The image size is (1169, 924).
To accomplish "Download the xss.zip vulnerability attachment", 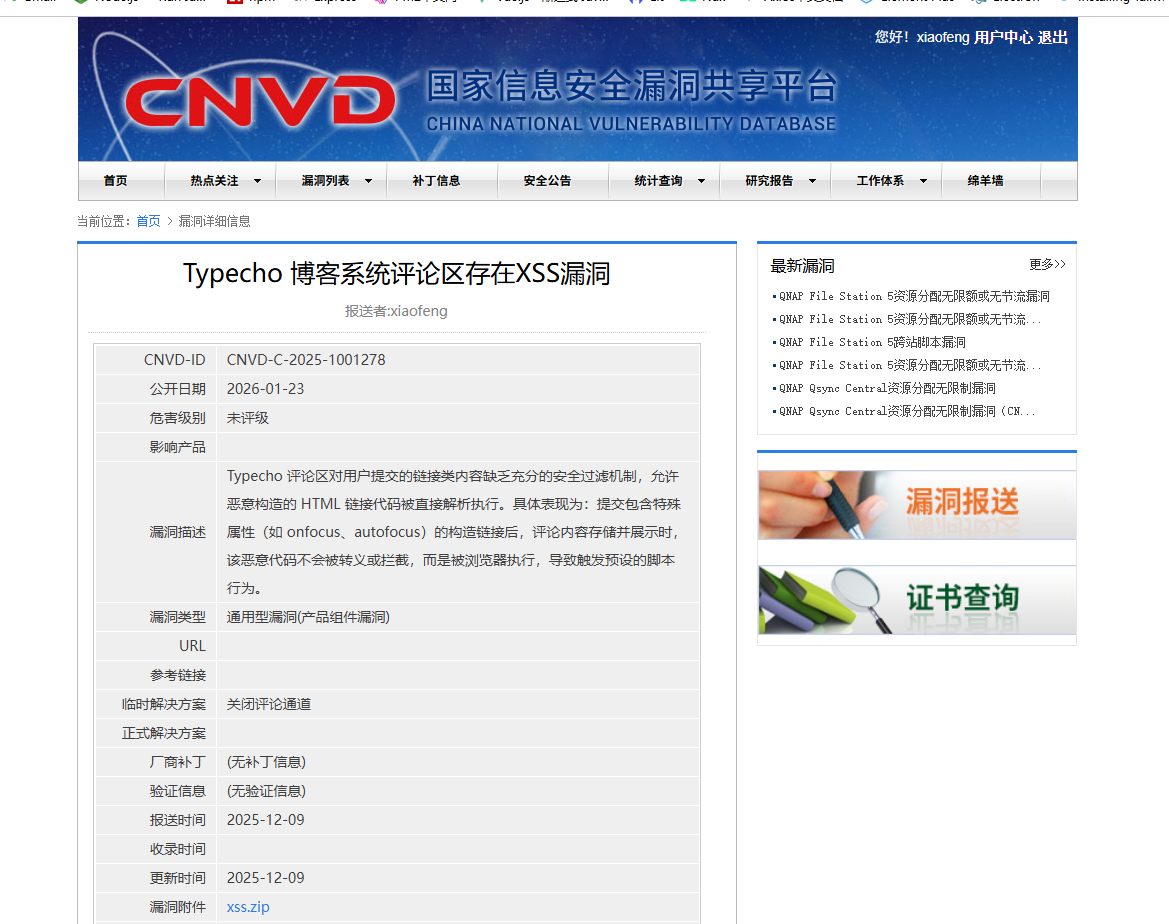I will point(247,906).
